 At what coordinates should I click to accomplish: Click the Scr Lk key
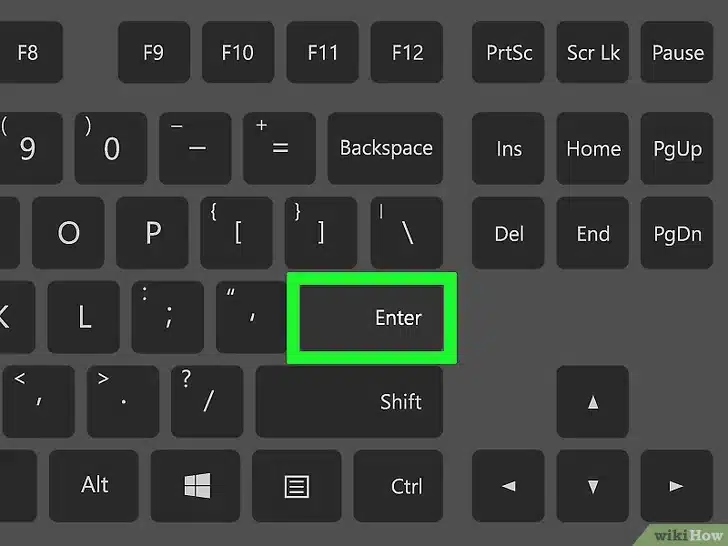592,52
